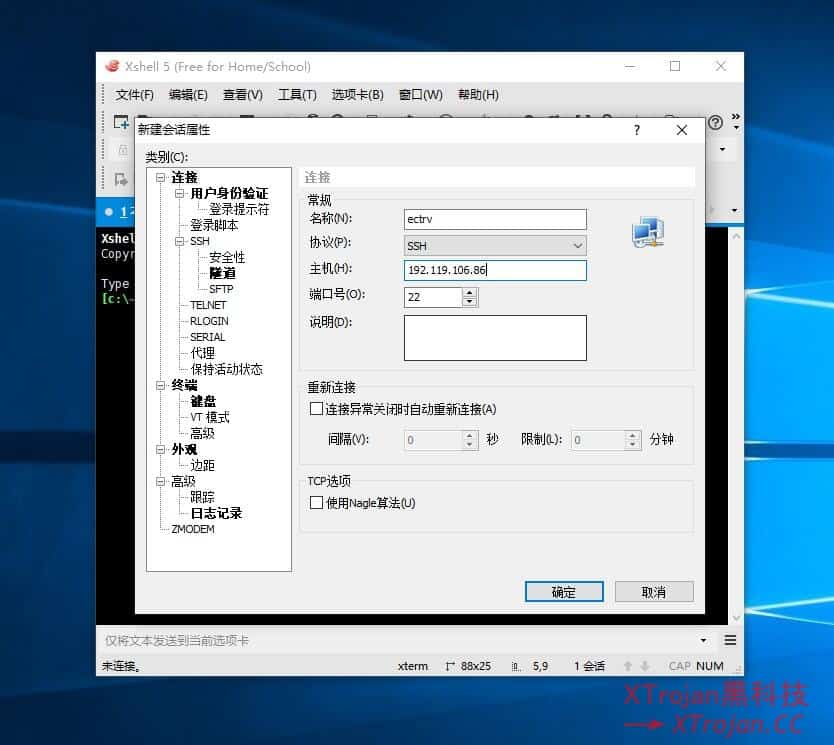834x745 pixels.
Task: Open the send-text bar dropdown arrow
Action: pyautogui.click(x=704, y=640)
